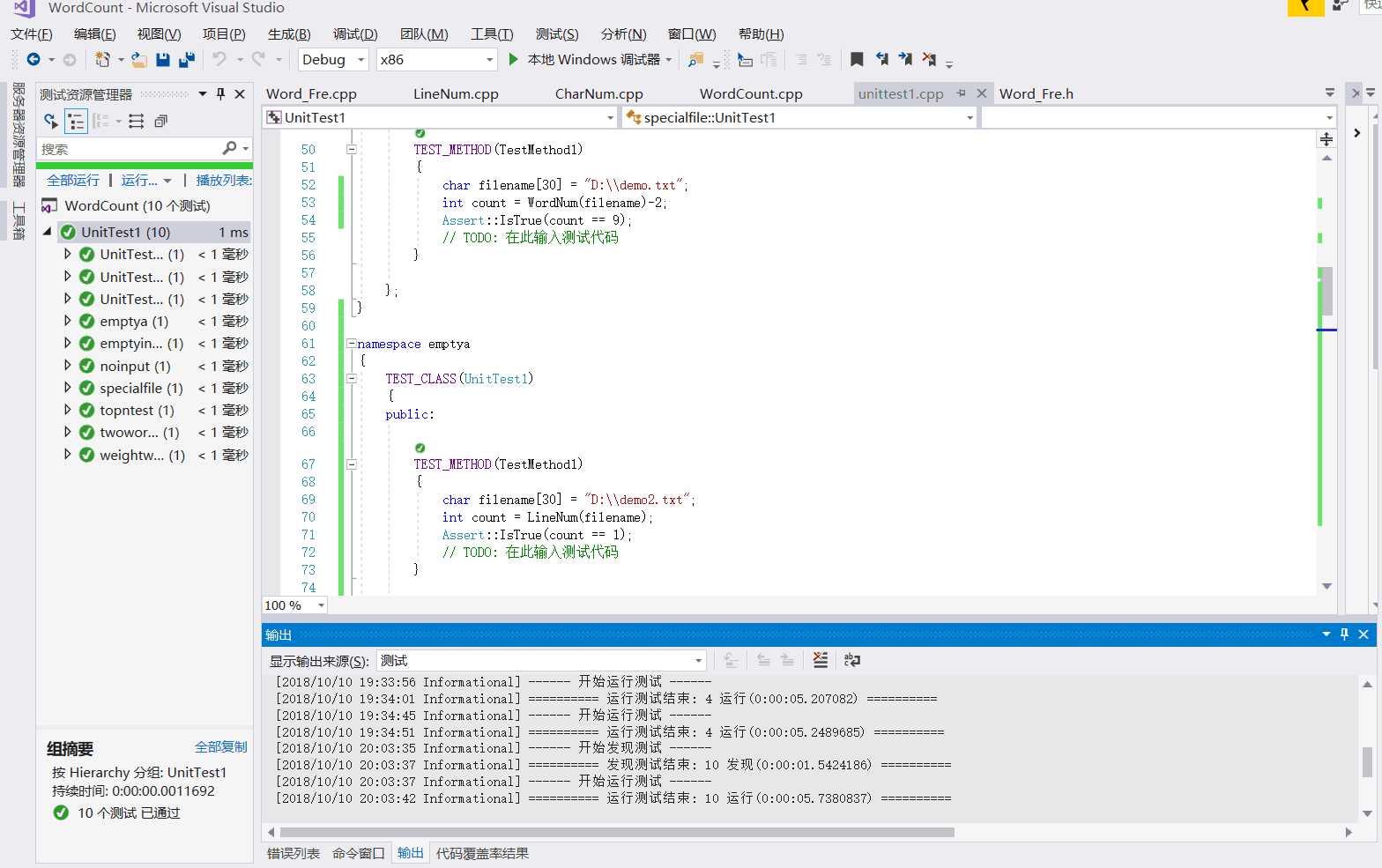This screenshot has width=1382, height=868.
Task: Click the Run After Build icon in Test Explorer
Action: 51,121
